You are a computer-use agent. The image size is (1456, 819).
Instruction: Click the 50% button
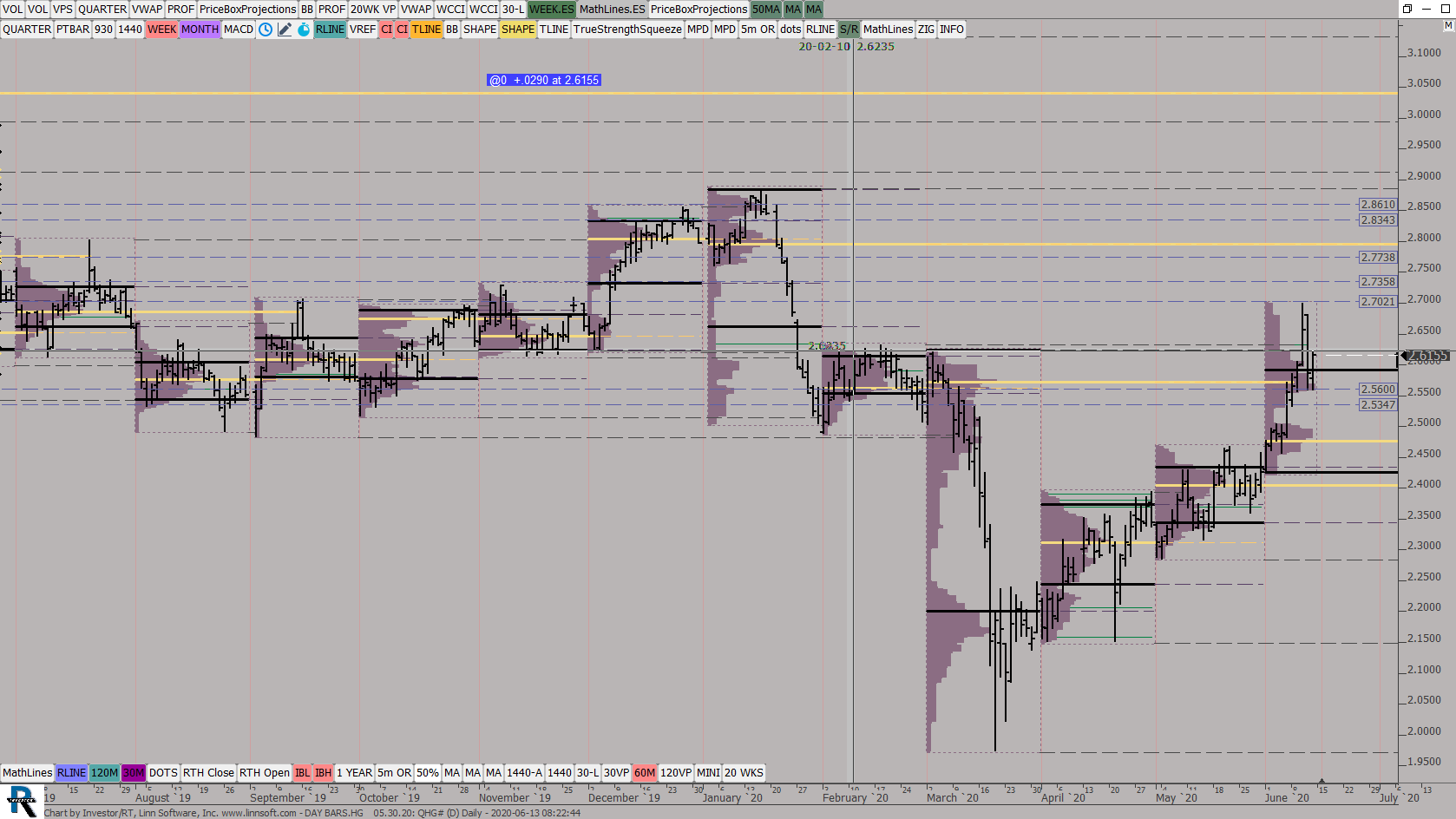(x=428, y=773)
